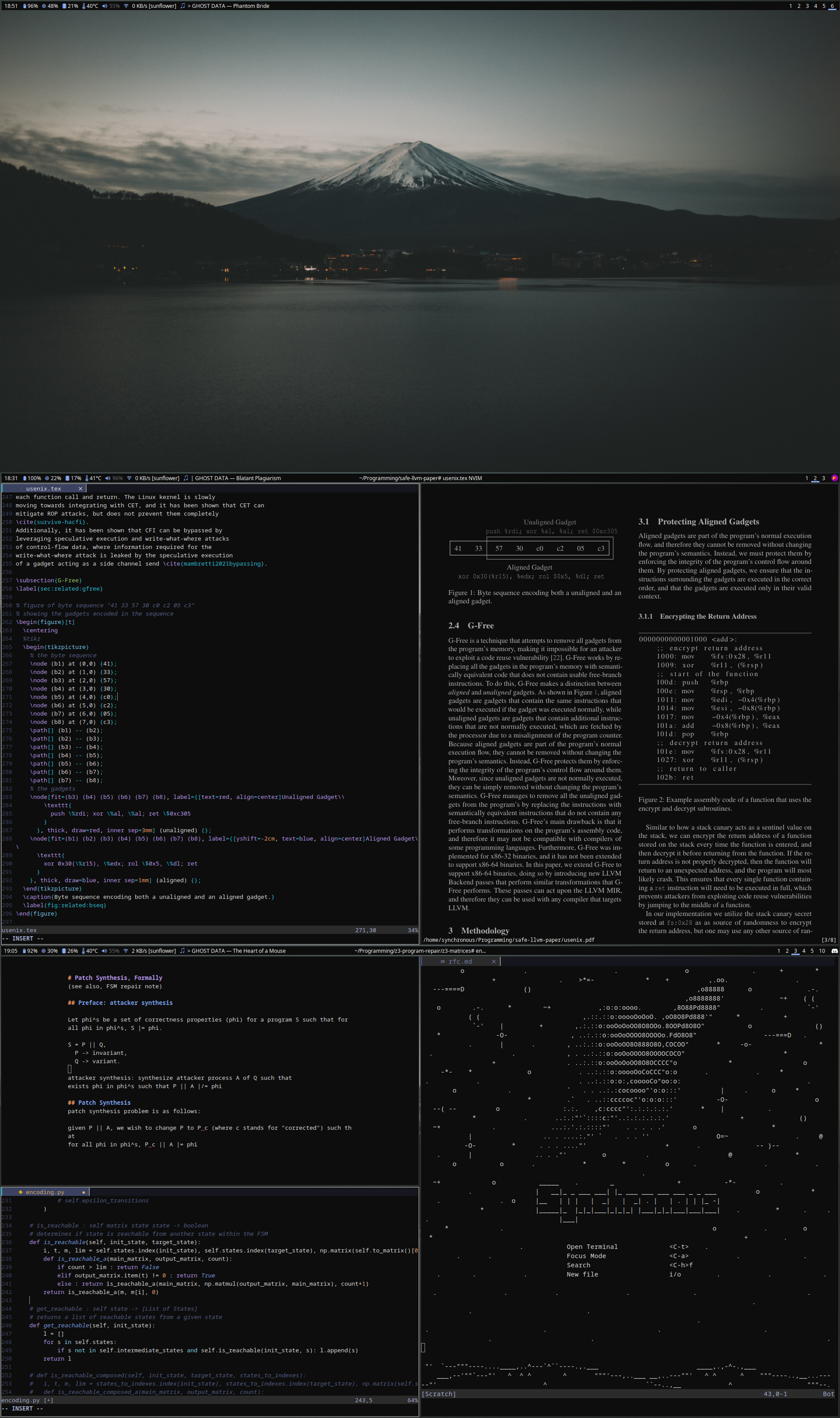
Task: Select the encoding.py tab
Action: point(45,1192)
